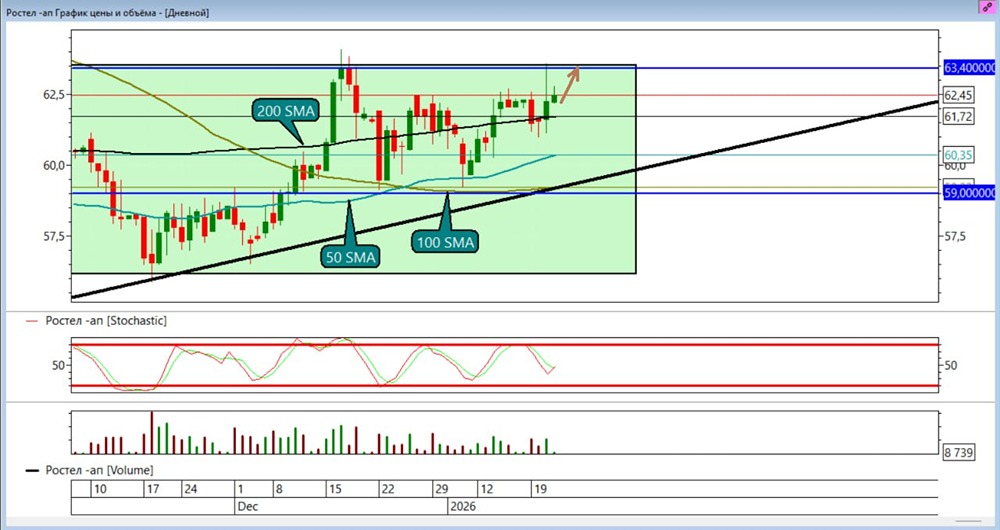Click the Stochastic left axis 50 label
This screenshot has width=1000, height=530.
59,365
